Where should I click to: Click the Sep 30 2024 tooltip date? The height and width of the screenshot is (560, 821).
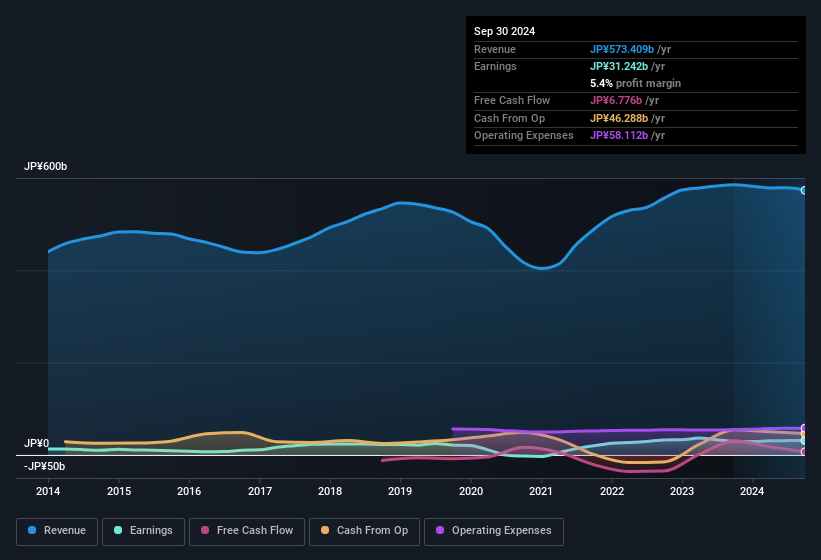pos(504,31)
